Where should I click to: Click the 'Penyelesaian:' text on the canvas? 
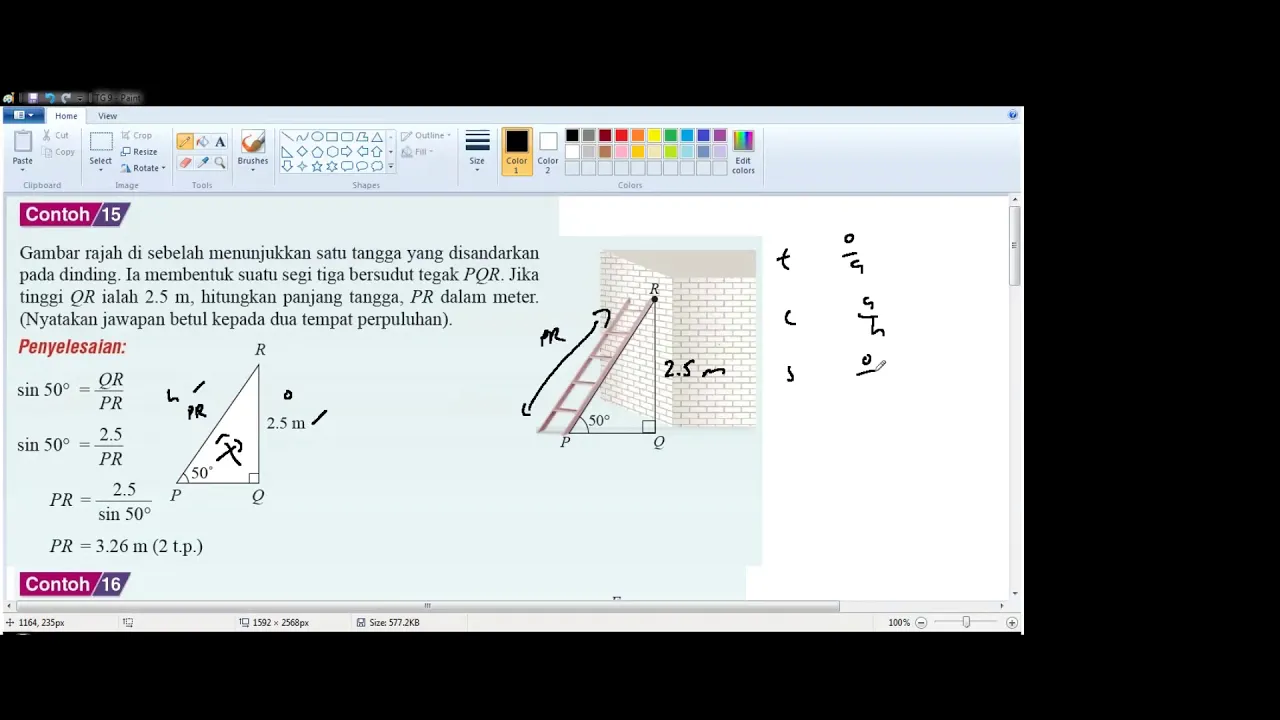pos(72,347)
